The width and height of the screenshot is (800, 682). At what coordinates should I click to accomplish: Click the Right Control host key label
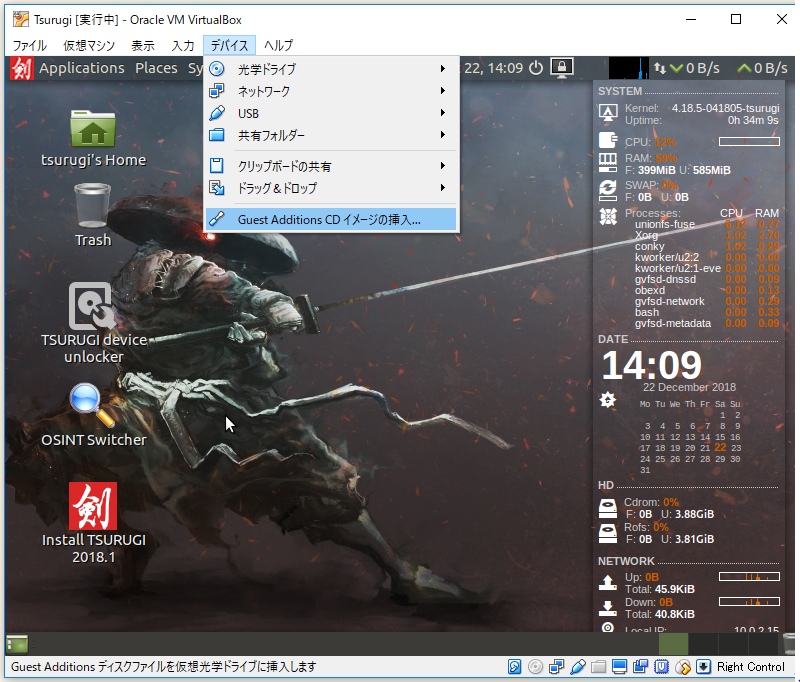pyautogui.click(x=751, y=667)
